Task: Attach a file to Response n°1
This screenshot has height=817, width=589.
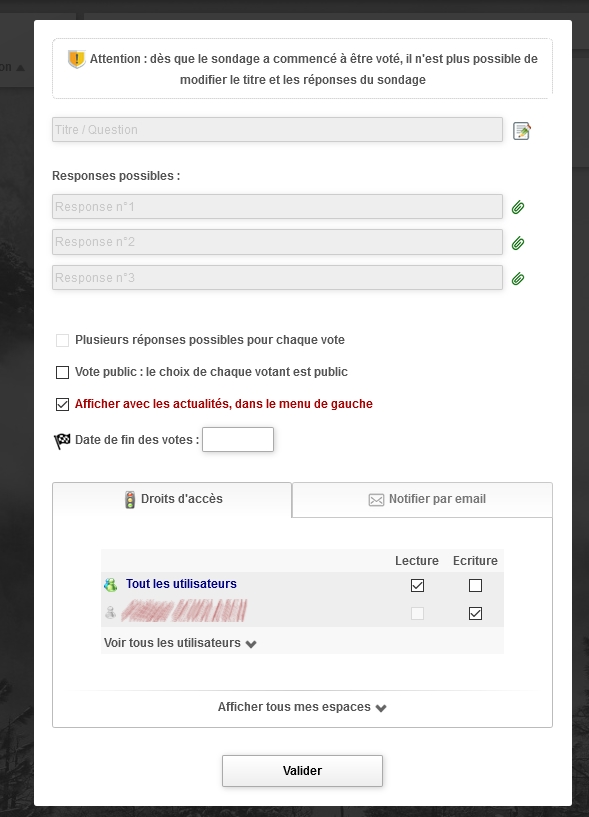Action: coord(517,207)
